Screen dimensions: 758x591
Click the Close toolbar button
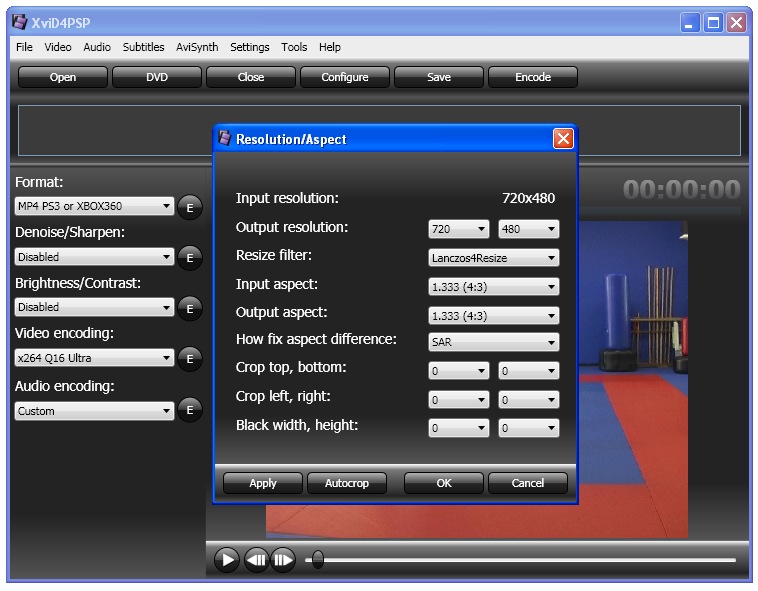[x=251, y=77]
